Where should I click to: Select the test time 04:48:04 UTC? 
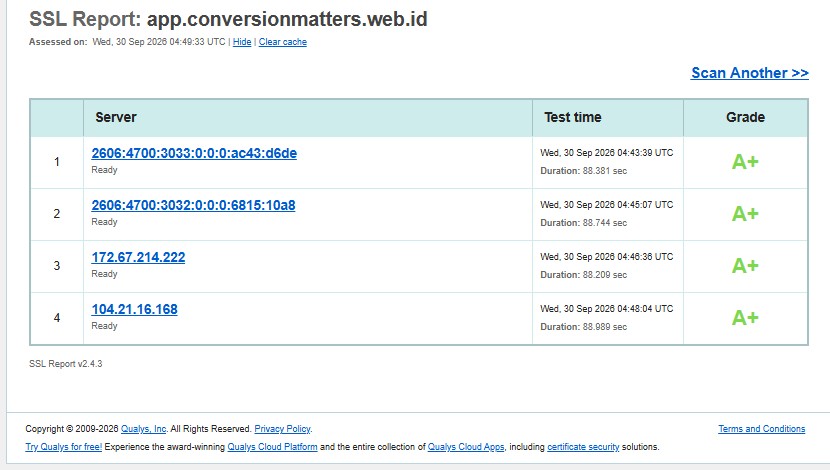click(x=607, y=309)
